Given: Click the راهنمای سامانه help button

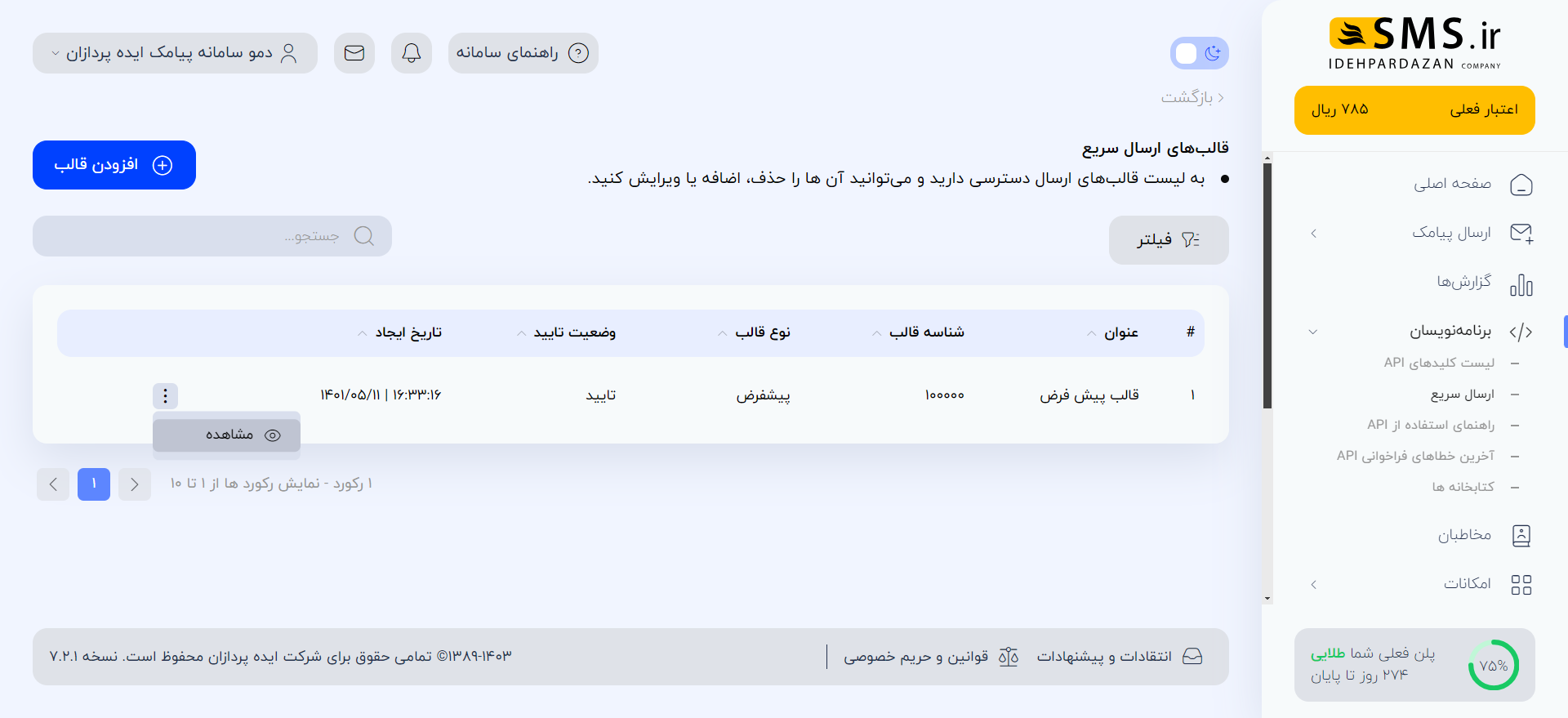Looking at the screenshot, I should click(523, 53).
